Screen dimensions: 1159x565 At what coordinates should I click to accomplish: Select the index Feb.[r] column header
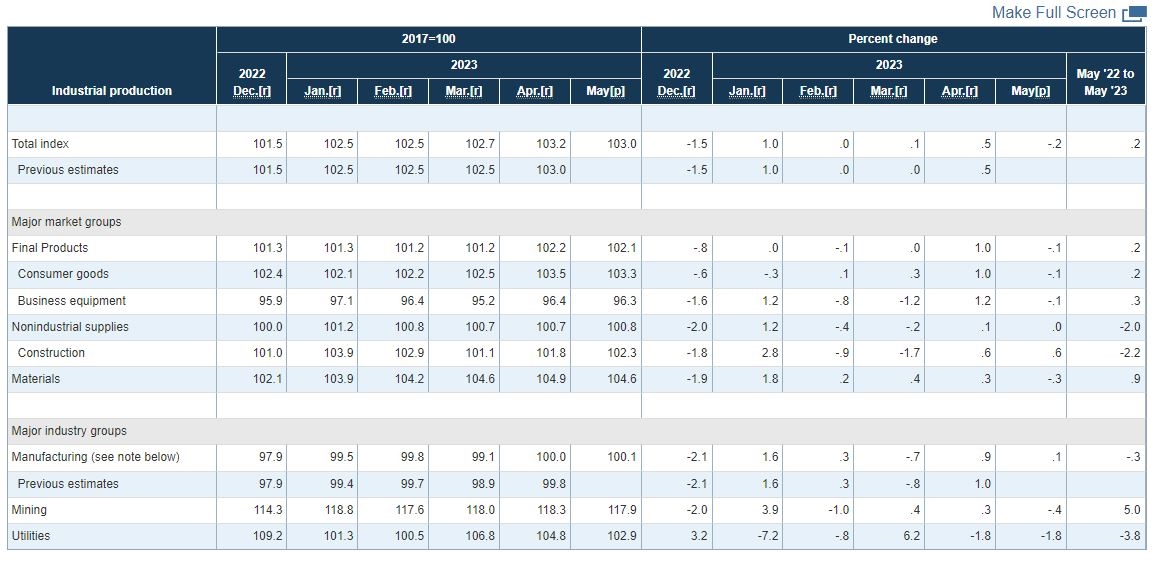(x=392, y=91)
